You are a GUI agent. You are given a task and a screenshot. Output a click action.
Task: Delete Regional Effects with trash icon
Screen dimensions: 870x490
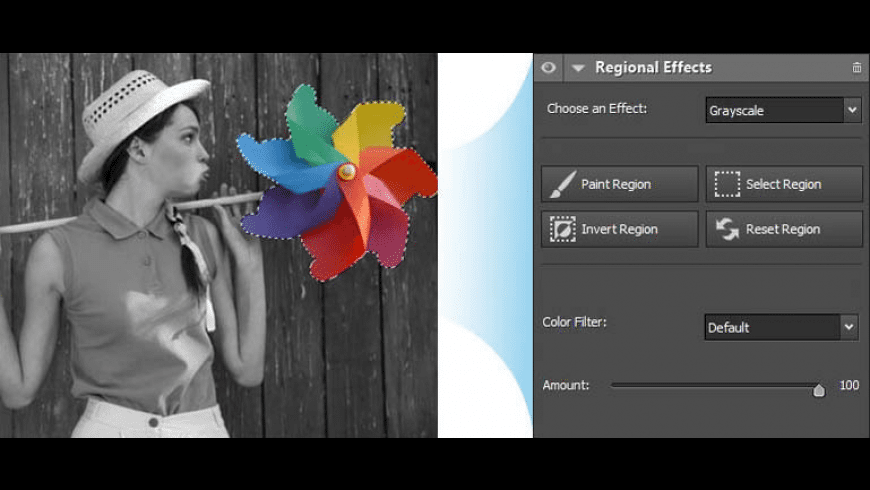coord(857,68)
